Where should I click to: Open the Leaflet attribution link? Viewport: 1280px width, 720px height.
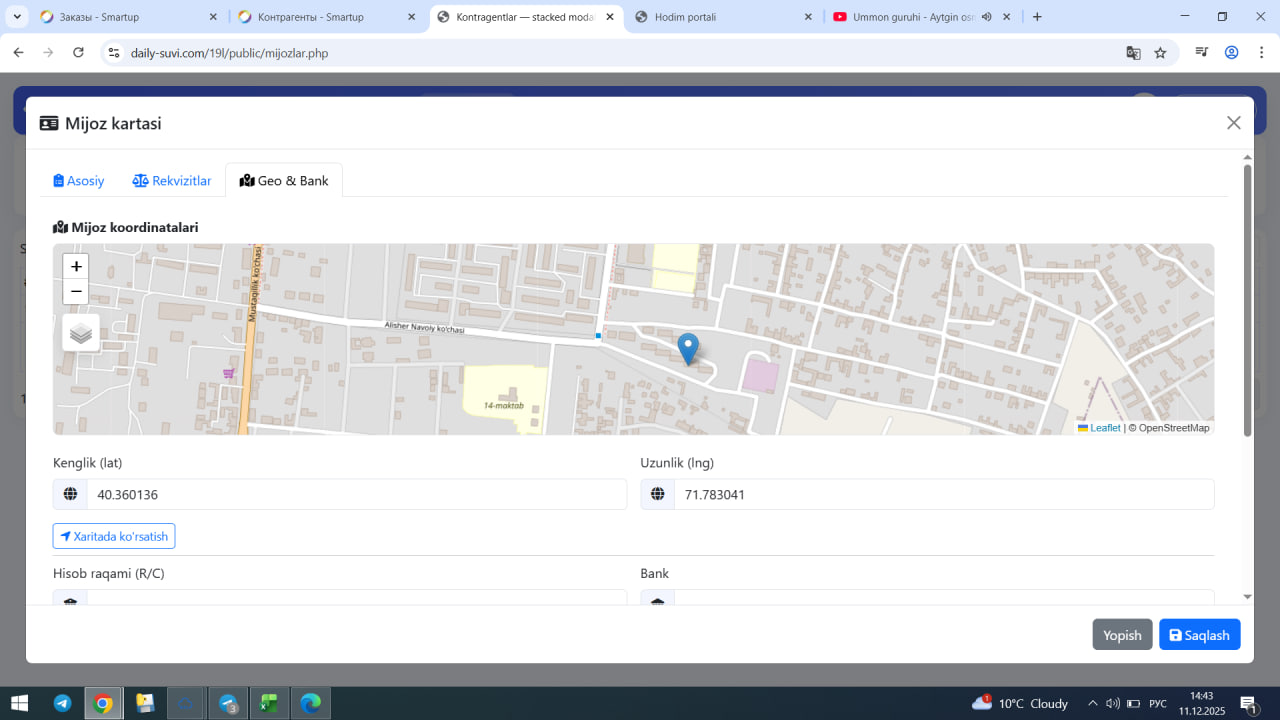pyautogui.click(x=1104, y=428)
